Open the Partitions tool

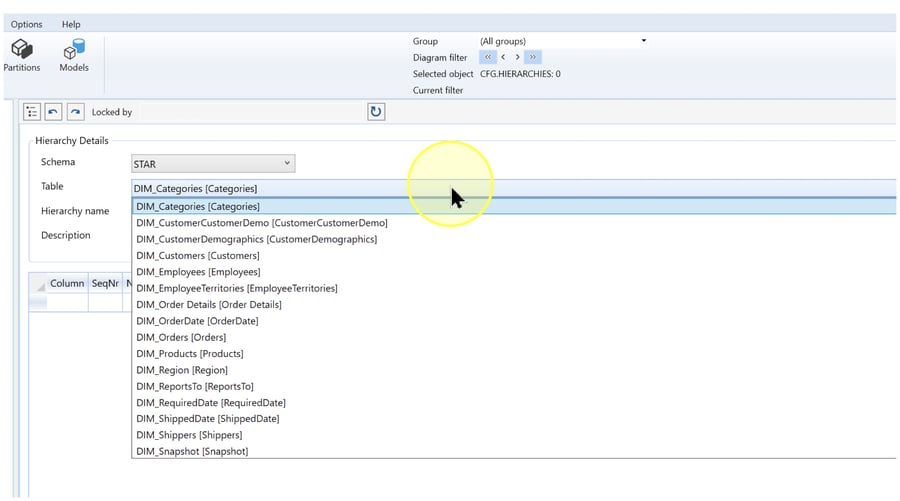[22, 55]
